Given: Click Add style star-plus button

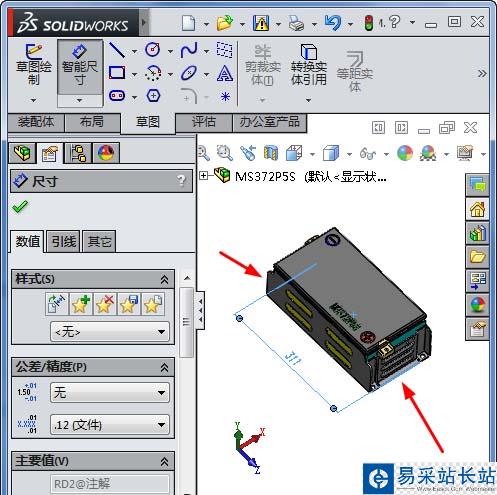Looking at the screenshot, I should click(81, 304).
